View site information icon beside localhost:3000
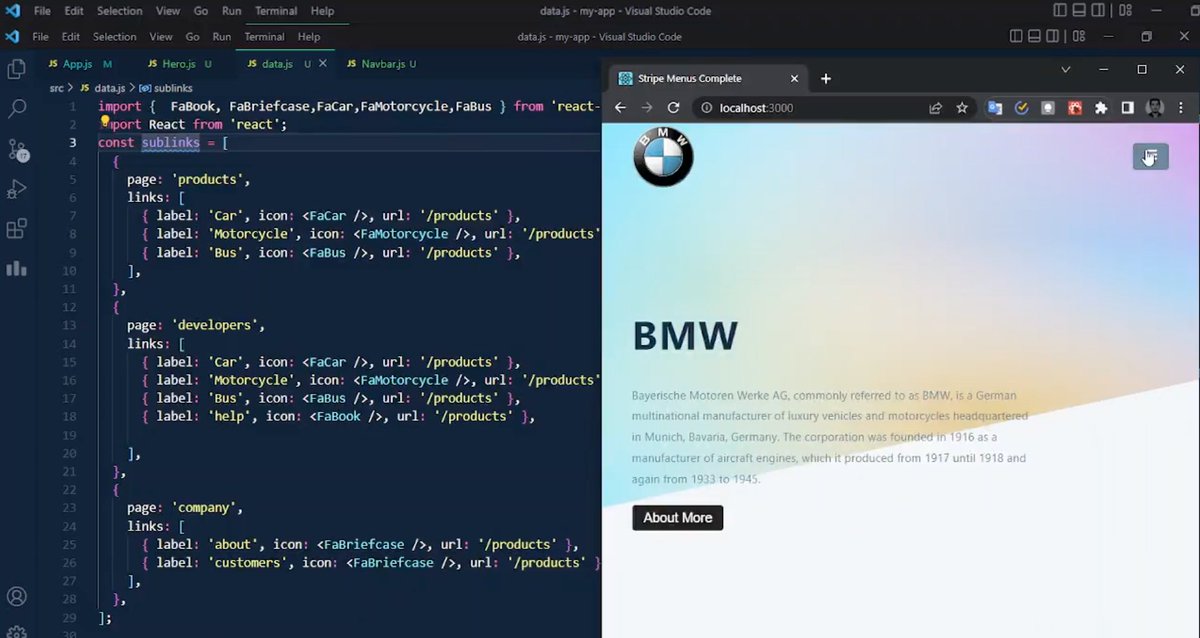Viewport: 1200px width, 638px height. click(708, 108)
